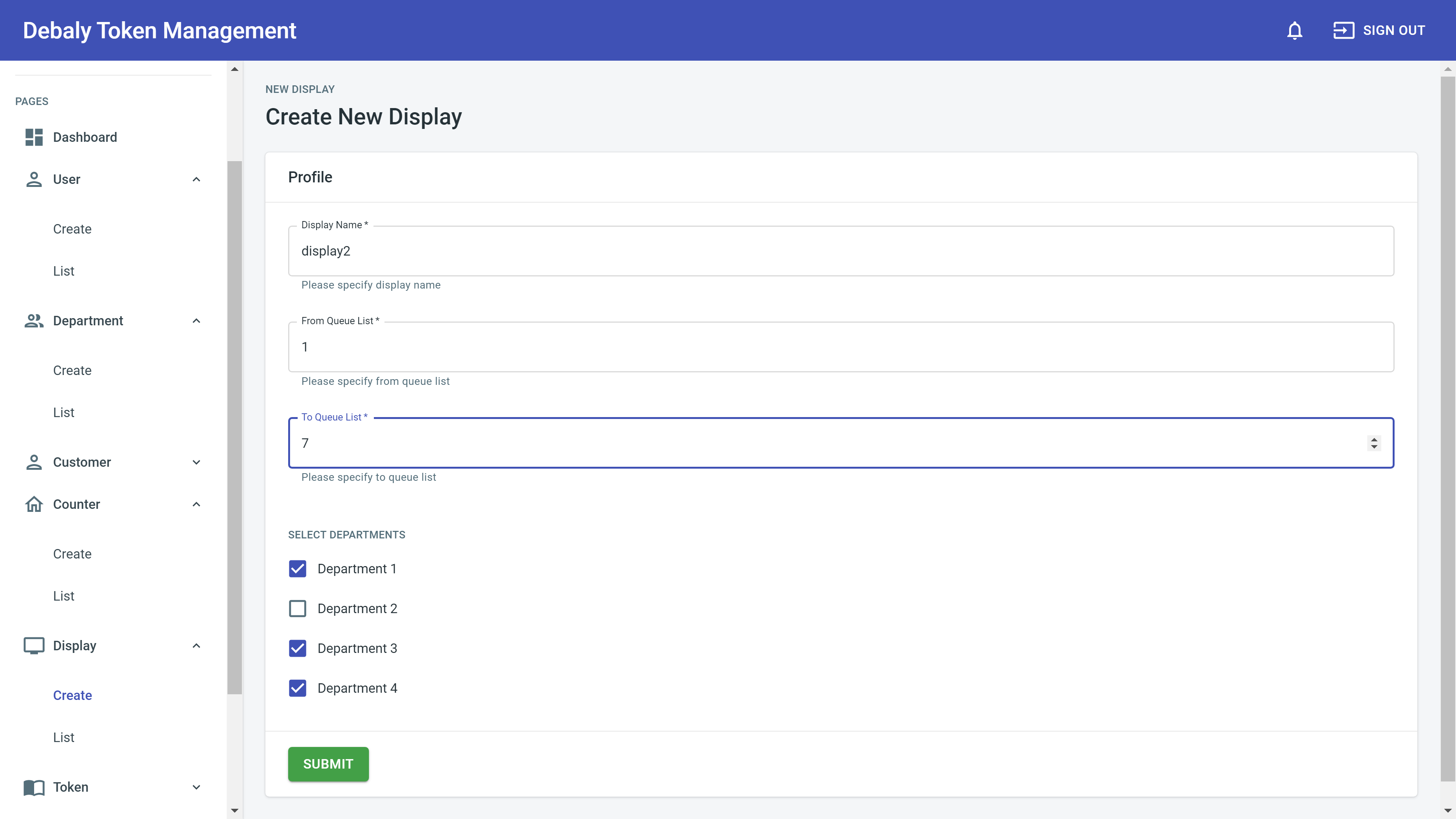Image resolution: width=1456 pixels, height=819 pixels.
Task: Click the Token book icon
Action: (x=34, y=787)
